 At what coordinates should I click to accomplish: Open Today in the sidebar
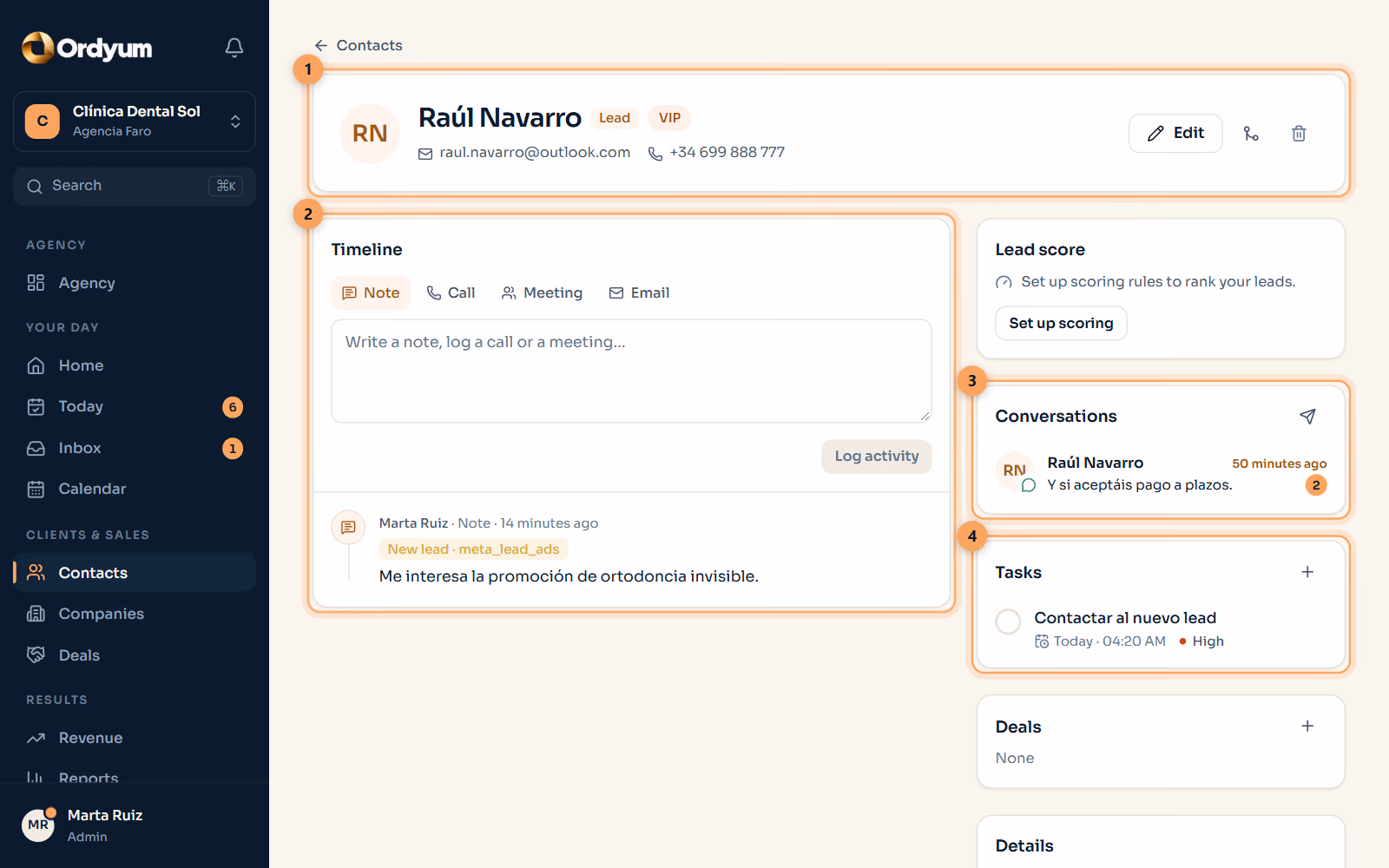click(x=135, y=407)
